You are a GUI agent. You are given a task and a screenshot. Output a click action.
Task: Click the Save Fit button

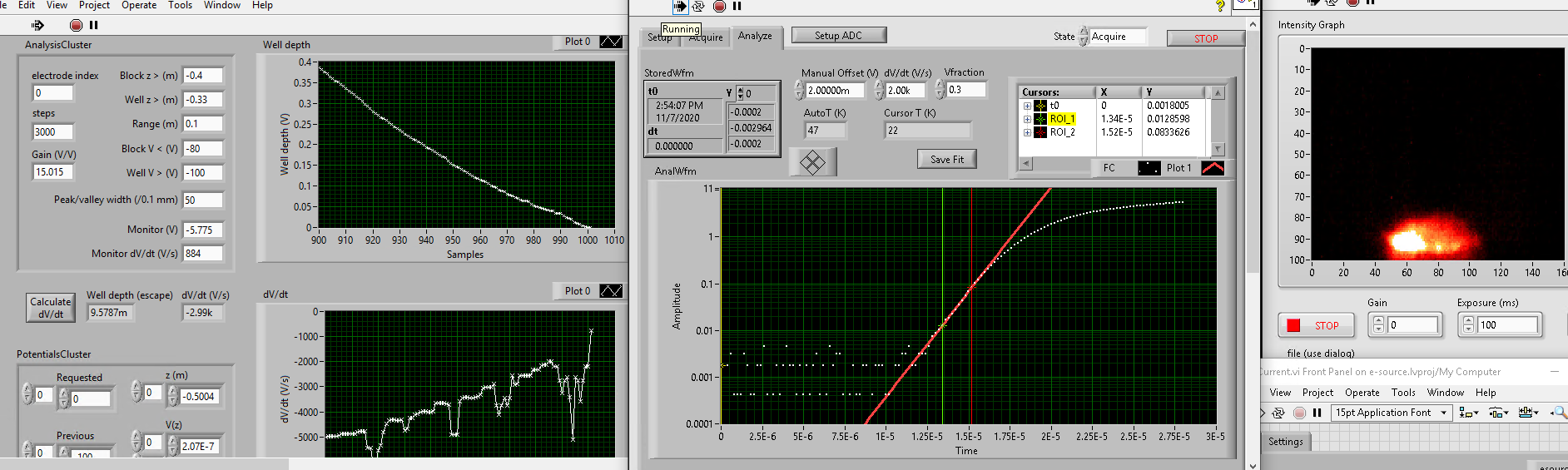946,159
